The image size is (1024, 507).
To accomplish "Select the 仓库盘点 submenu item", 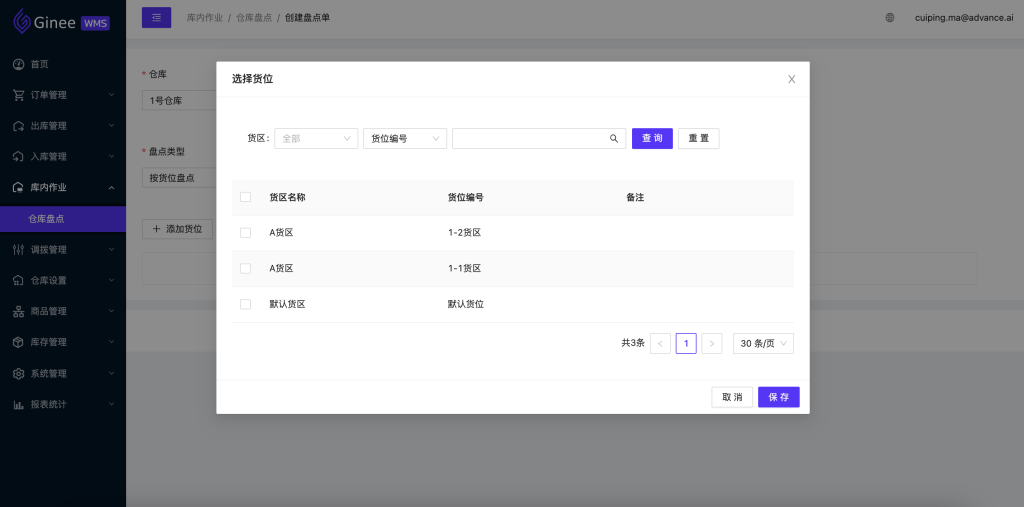I will [x=63, y=219].
